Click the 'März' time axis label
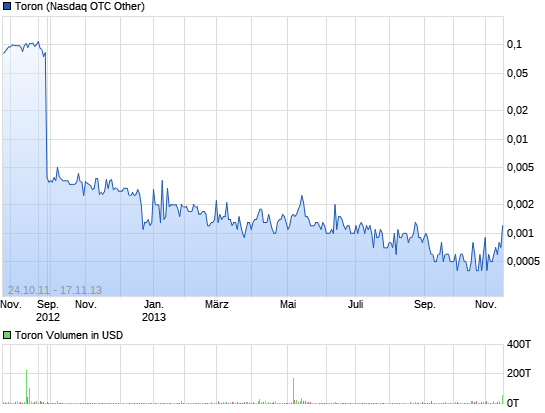The image size is (545, 413). click(x=217, y=305)
